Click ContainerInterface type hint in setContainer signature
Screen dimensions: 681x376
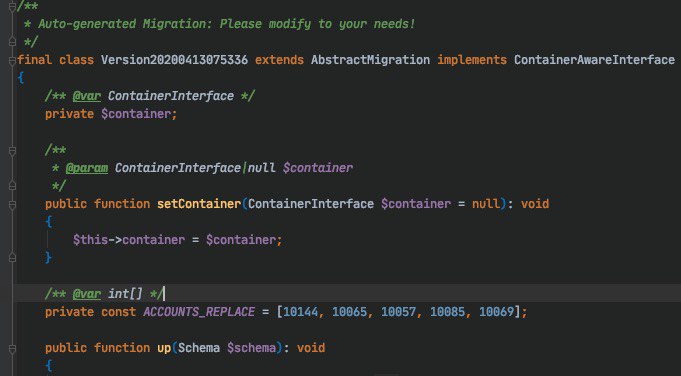coord(311,204)
